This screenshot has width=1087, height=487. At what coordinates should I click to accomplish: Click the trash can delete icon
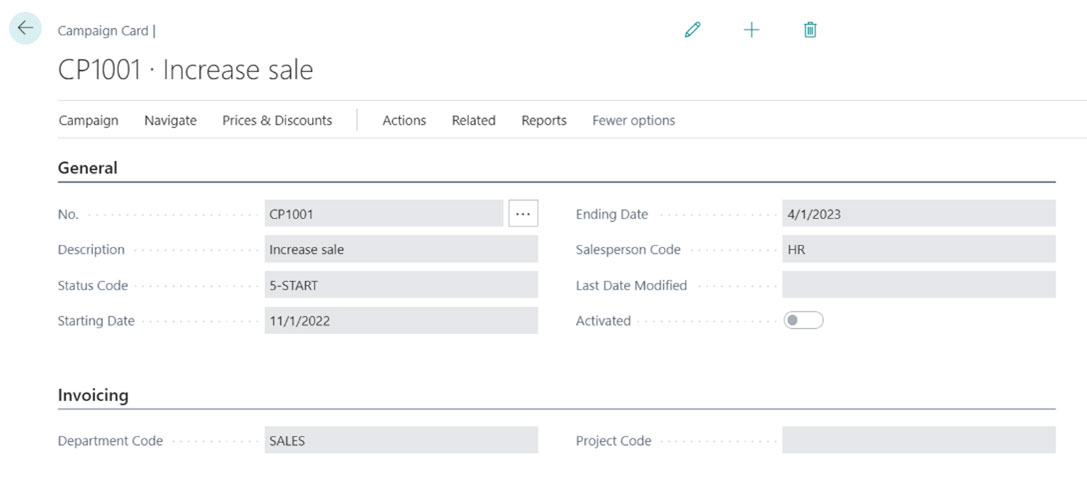pyautogui.click(x=810, y=30)
